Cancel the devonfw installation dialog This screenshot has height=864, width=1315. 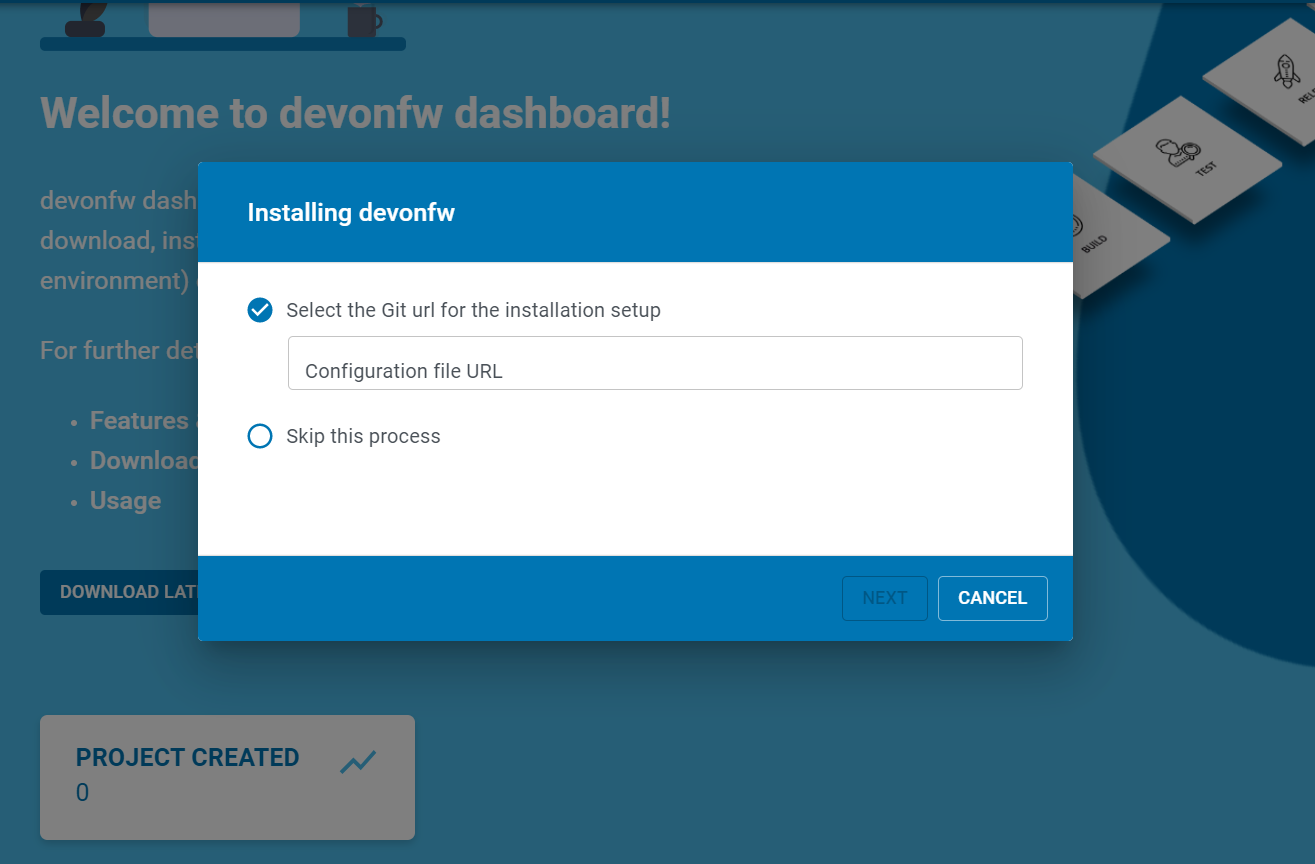(992, 598)
